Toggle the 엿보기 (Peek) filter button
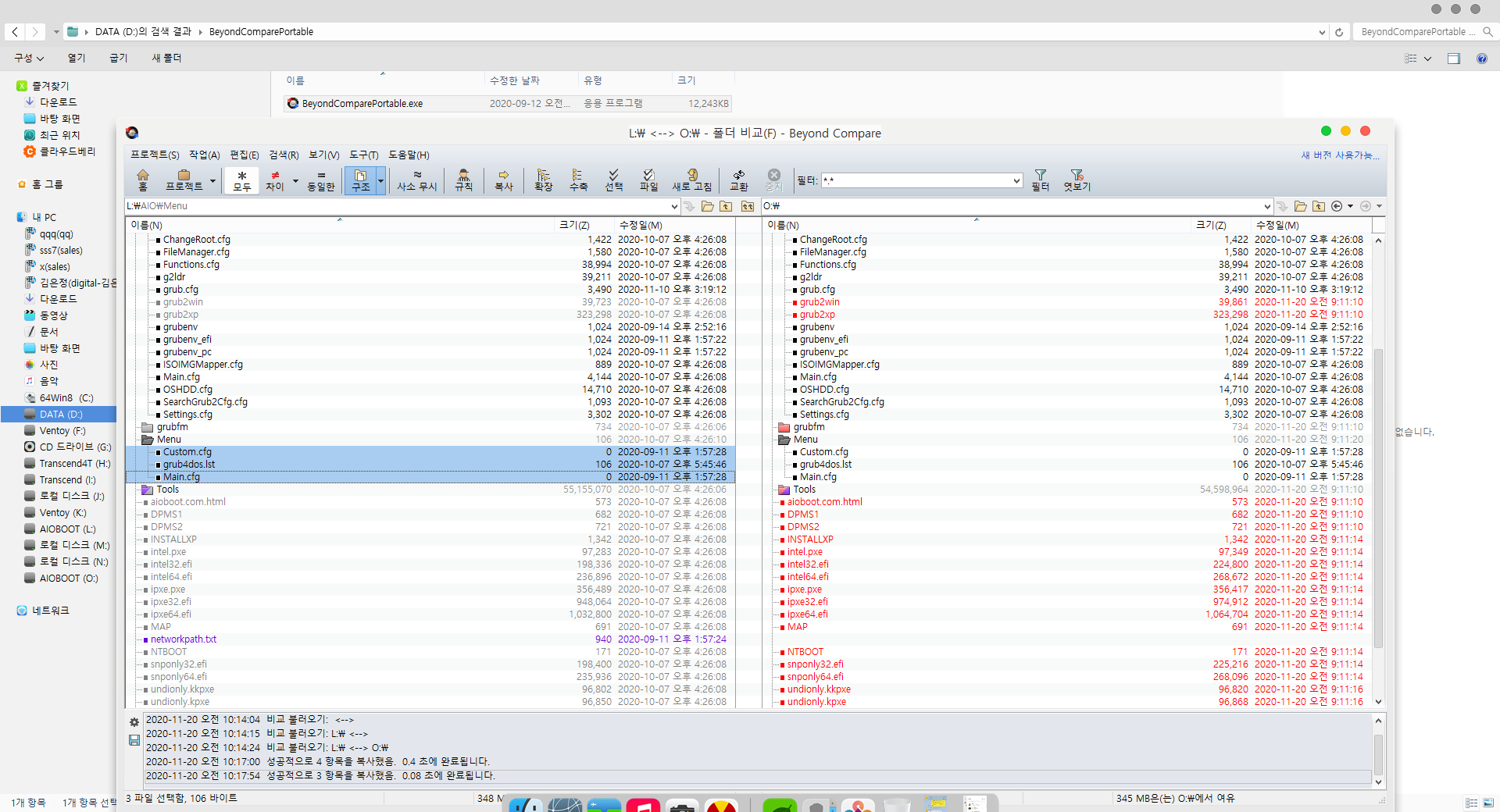 pyautogui.click(x=1077, y=180)
